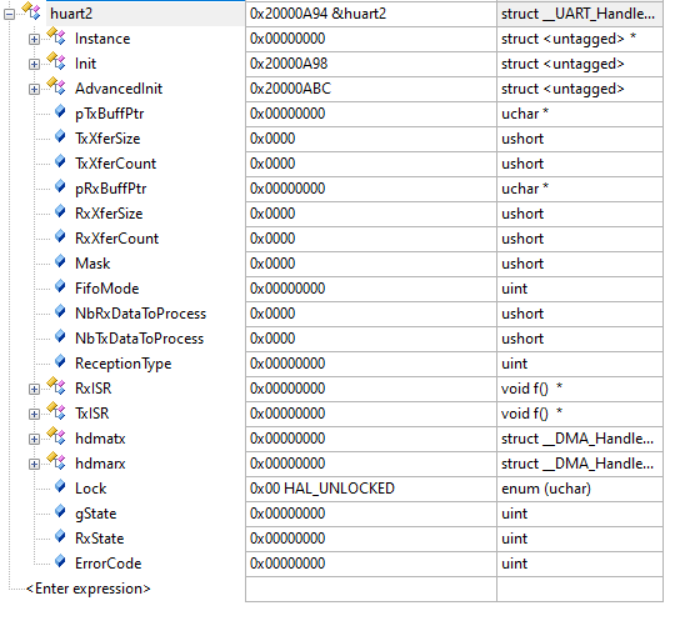The image size is (685, 630).
Task: Expand the hdmatx DMA handle node
Action: (x=34, y=439)
